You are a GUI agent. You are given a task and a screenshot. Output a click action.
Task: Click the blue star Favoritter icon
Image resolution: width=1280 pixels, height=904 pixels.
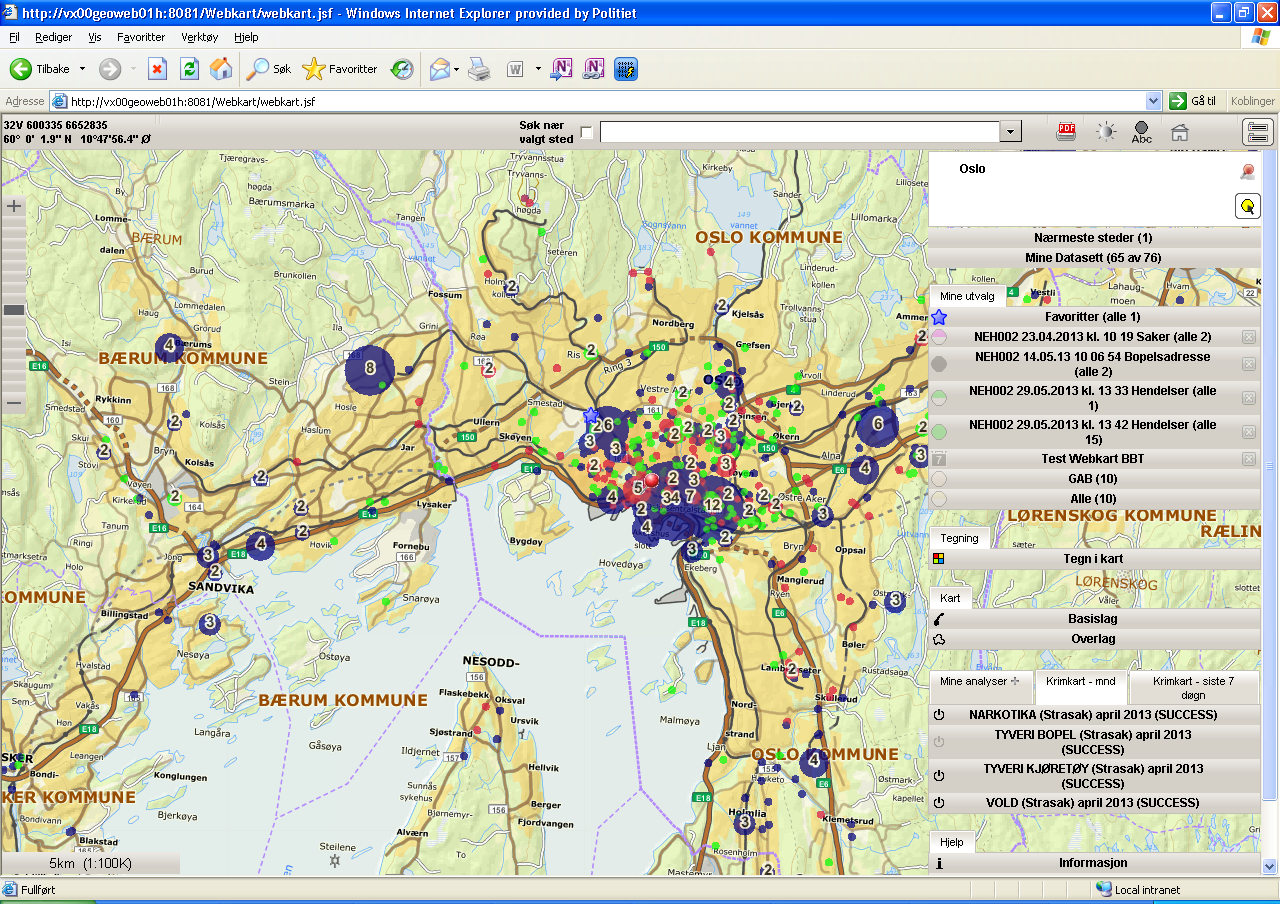coord(939,317)
